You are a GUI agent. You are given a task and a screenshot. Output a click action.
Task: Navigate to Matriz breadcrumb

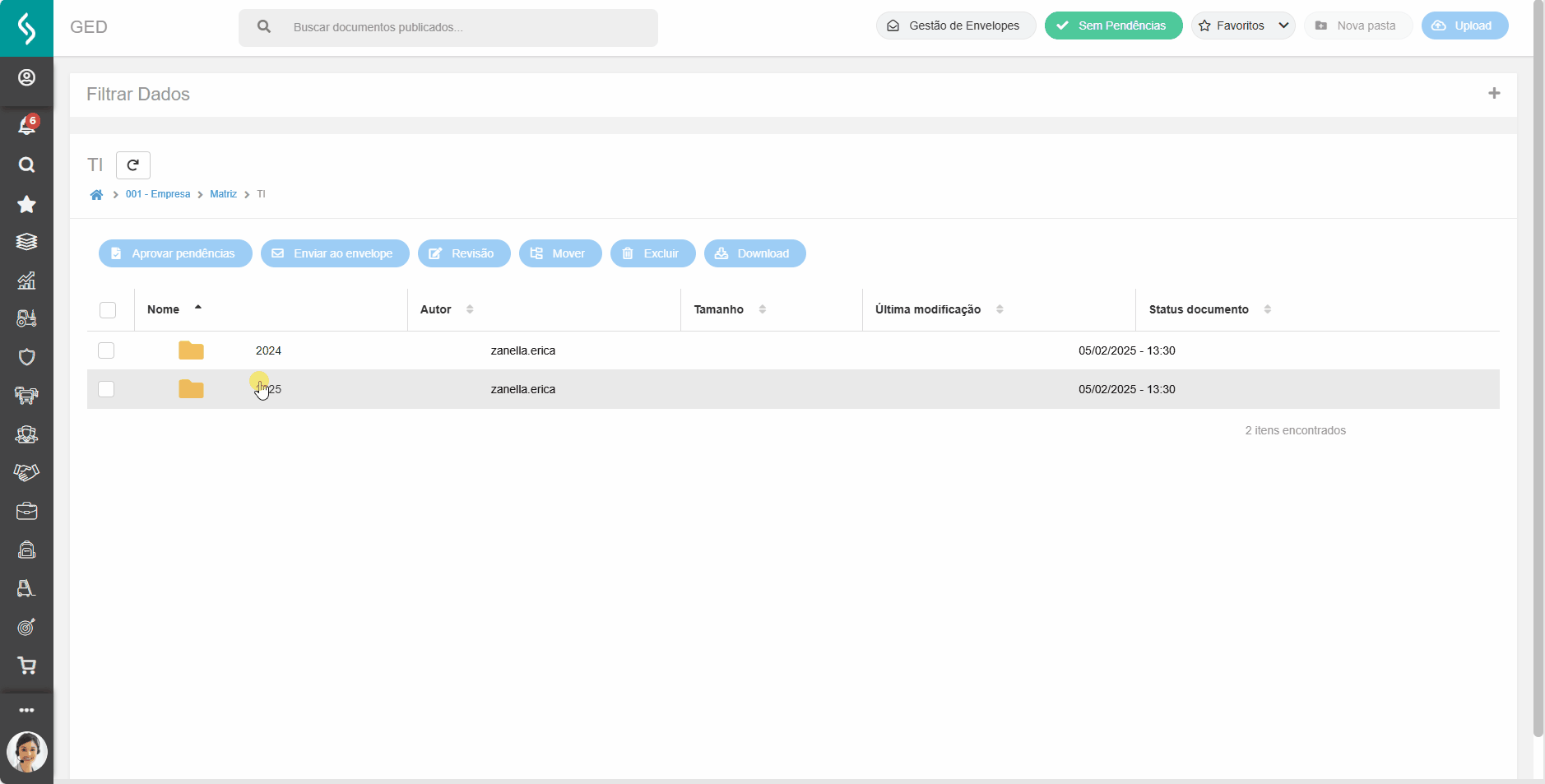[x=223, y=194]
